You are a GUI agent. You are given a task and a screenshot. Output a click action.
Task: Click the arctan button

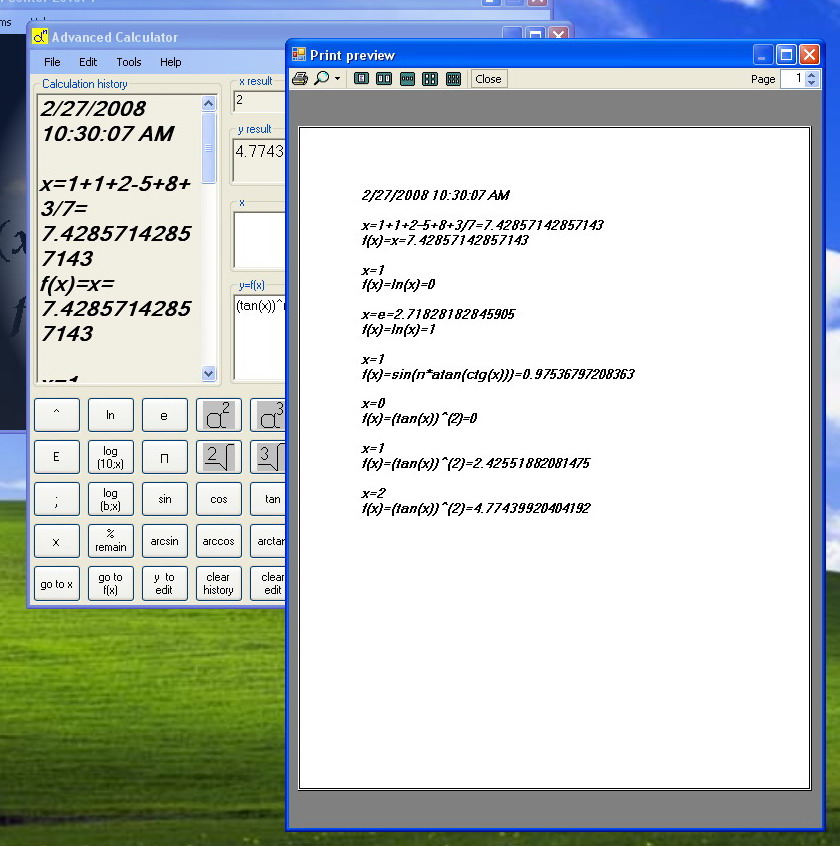(268, 541)
